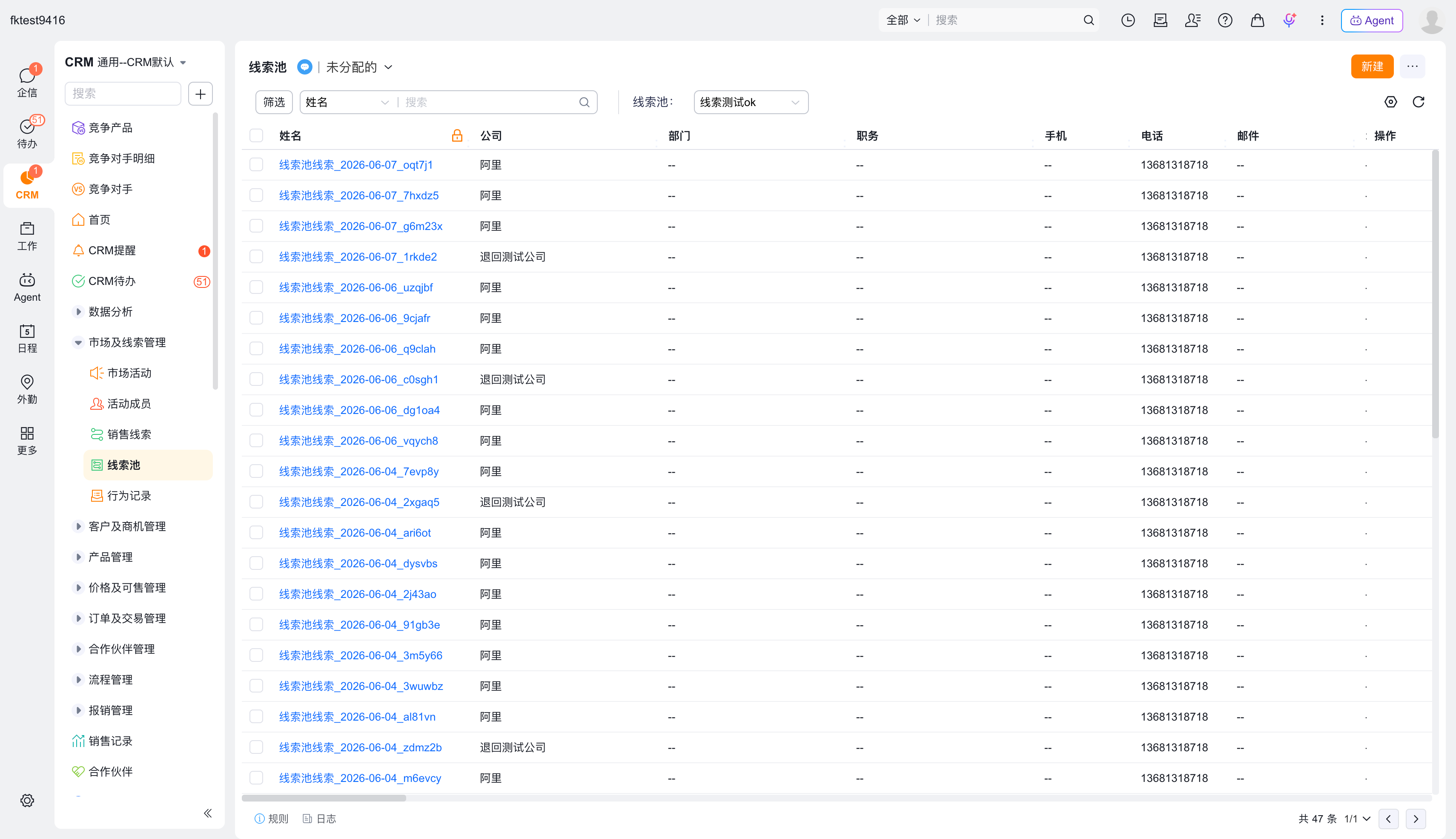Collapse the CRM navigation panel

[x=208, y=813]
